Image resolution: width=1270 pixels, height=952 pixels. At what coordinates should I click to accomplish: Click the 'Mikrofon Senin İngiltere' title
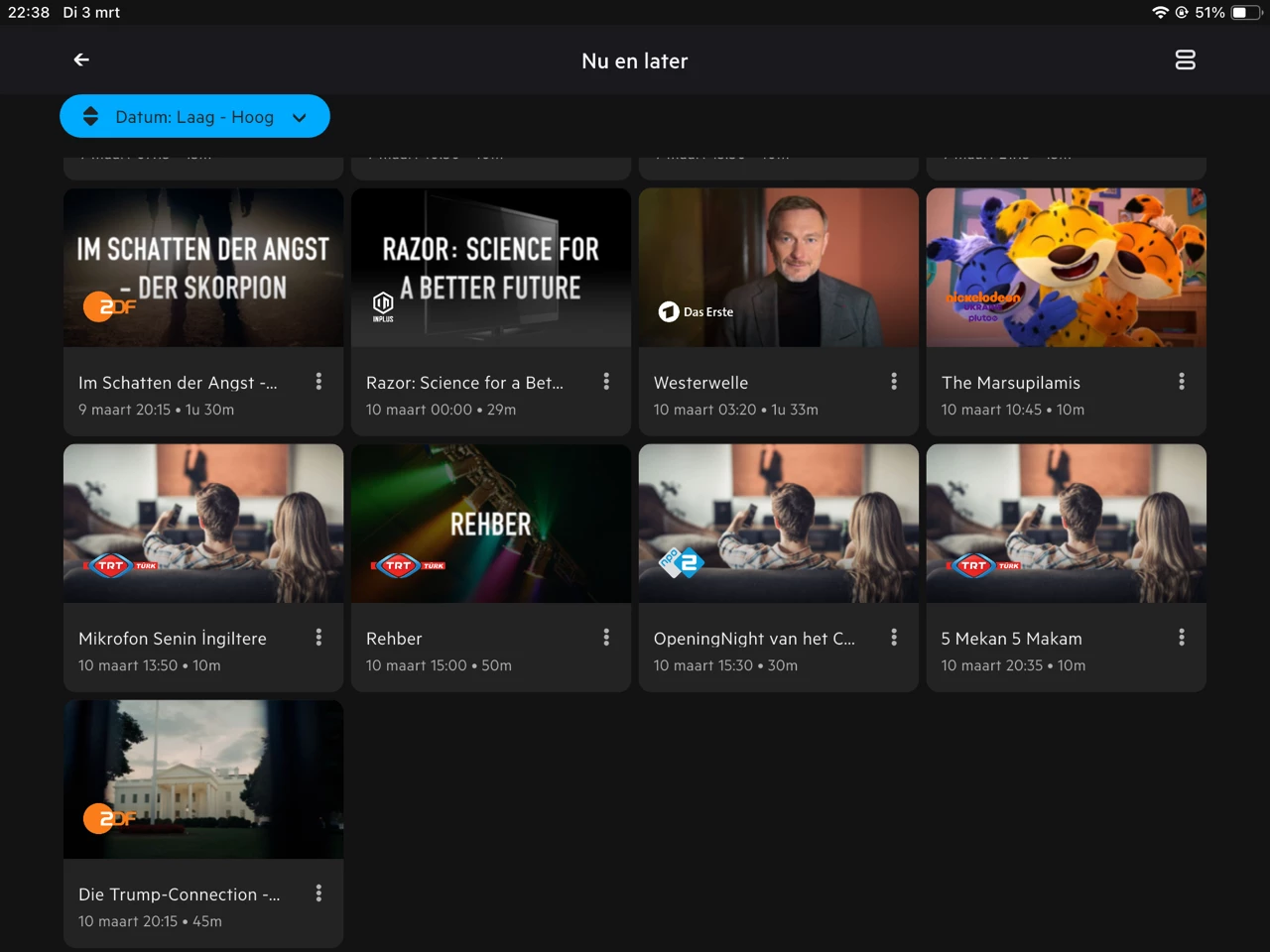coord(173,639)
